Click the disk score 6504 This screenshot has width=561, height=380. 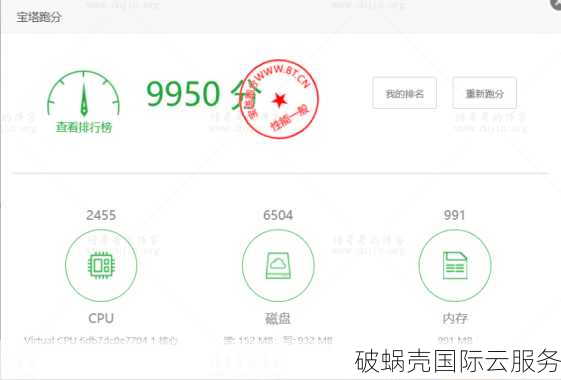[x=278, y=215]
